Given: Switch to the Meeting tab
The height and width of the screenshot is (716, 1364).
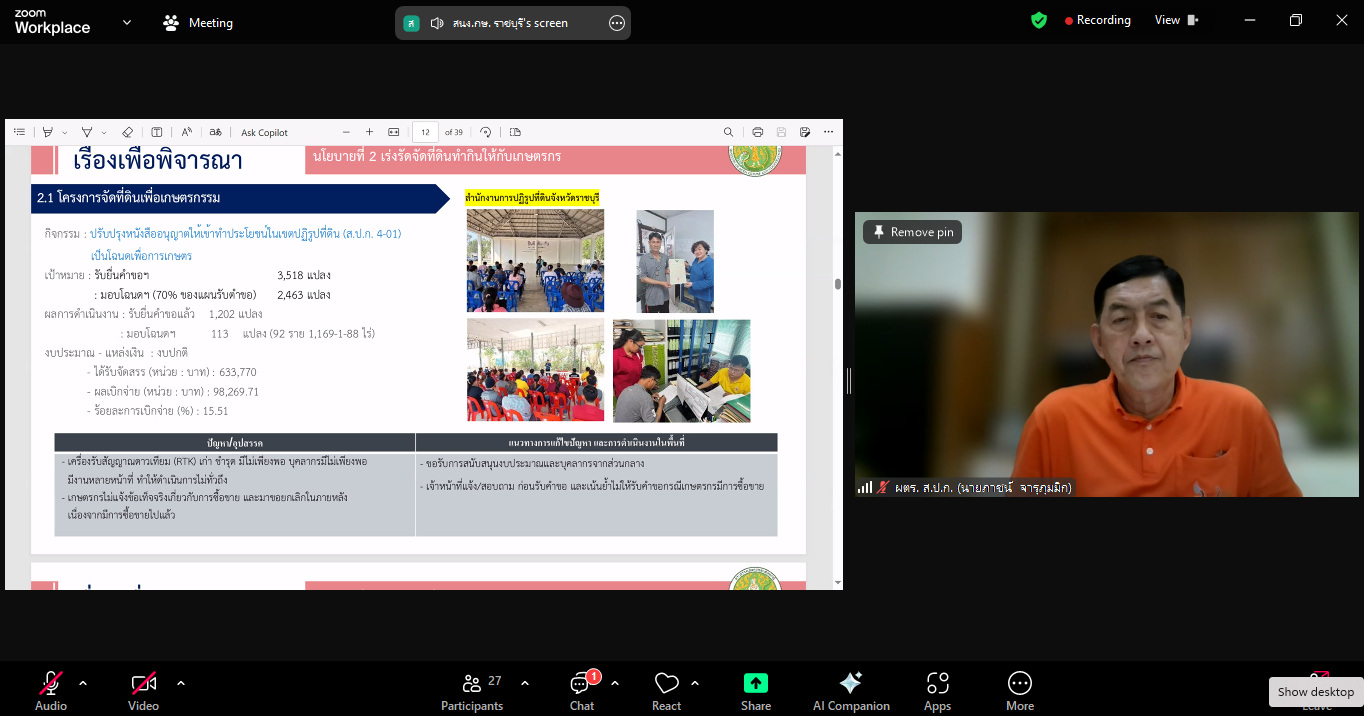Looking at the screenshot, I should tap(198, 23).
